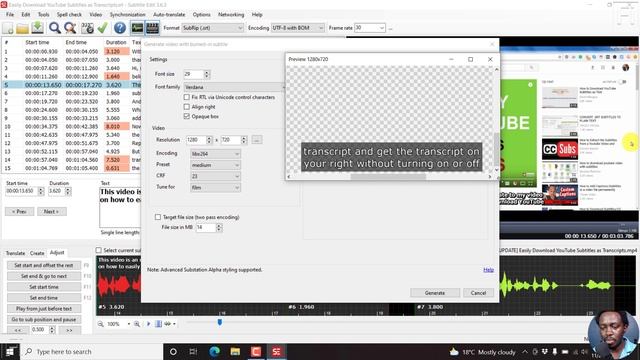Open the CRF value dropdown
Screen dimensions: 640x360
(216, 176)
